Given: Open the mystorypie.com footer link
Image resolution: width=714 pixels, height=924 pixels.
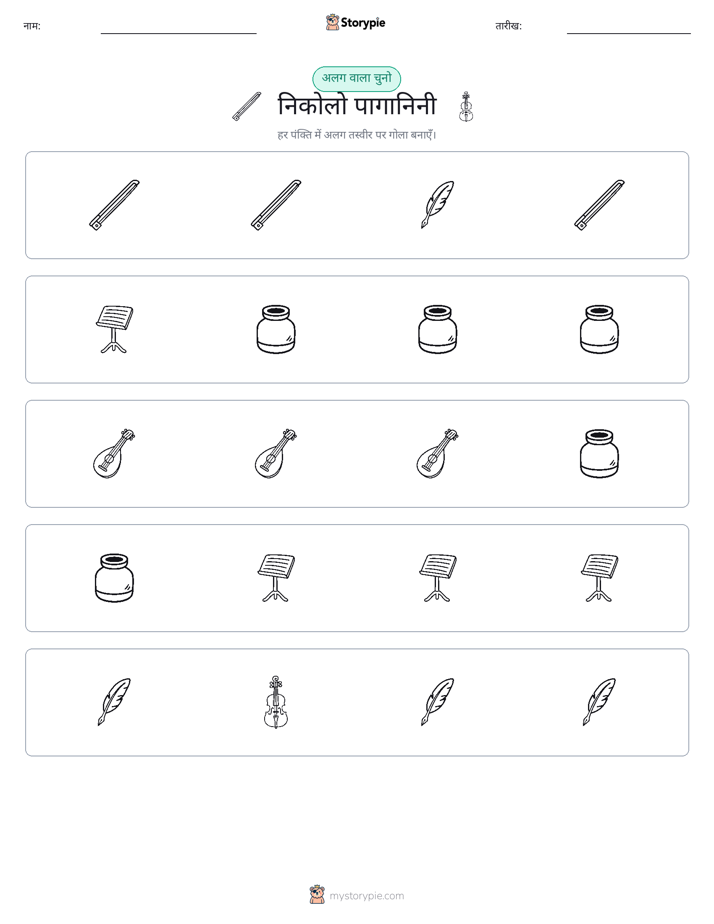Looking at the screenshot, I should 366,896.
